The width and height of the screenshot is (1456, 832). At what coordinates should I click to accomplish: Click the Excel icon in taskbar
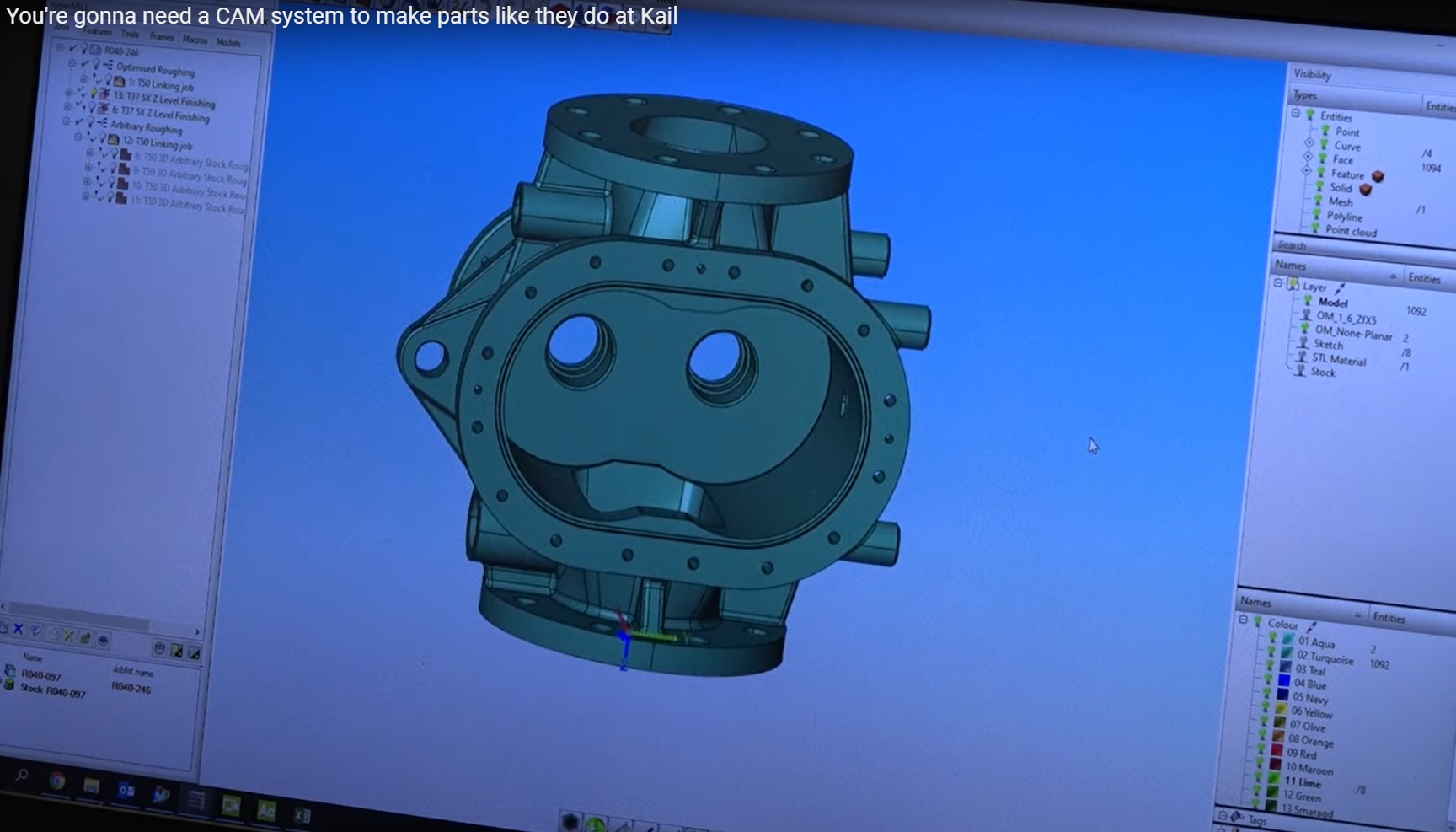pos(302,814)
